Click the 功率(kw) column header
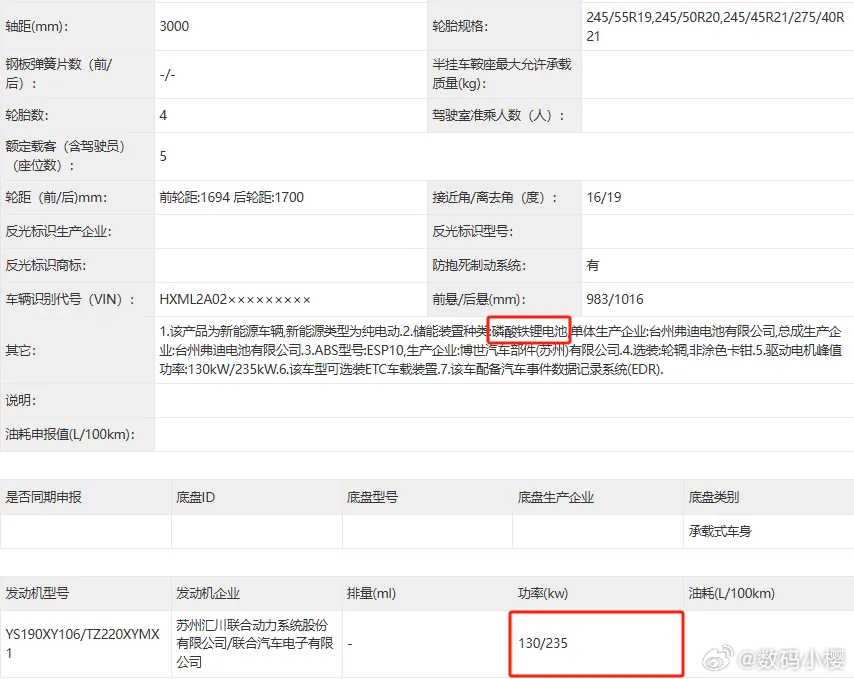Image resolution: width=854 pixels, height=679 pixels. 543,594
